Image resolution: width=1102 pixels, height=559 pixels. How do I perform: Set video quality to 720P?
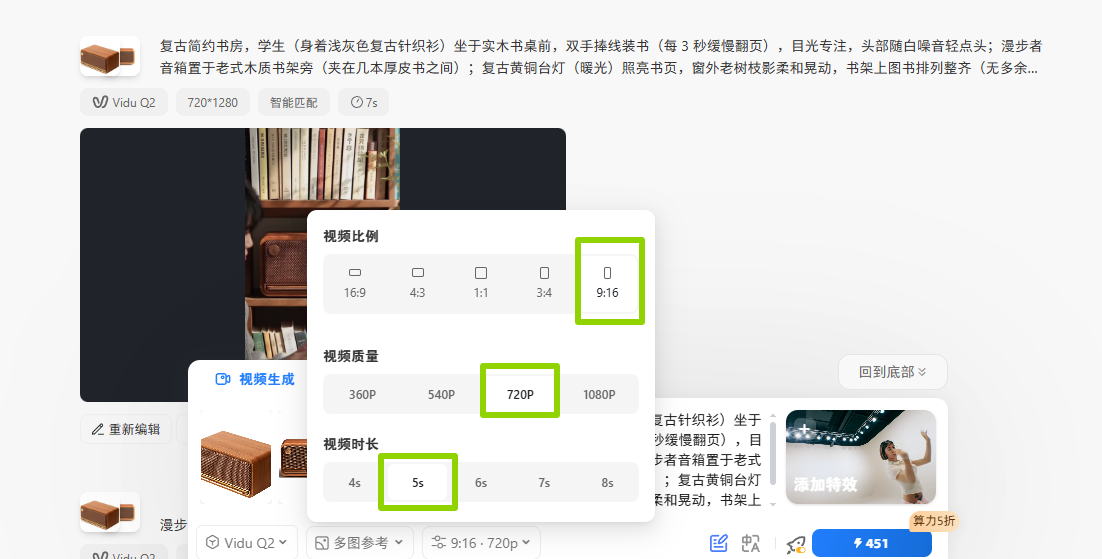520,394
